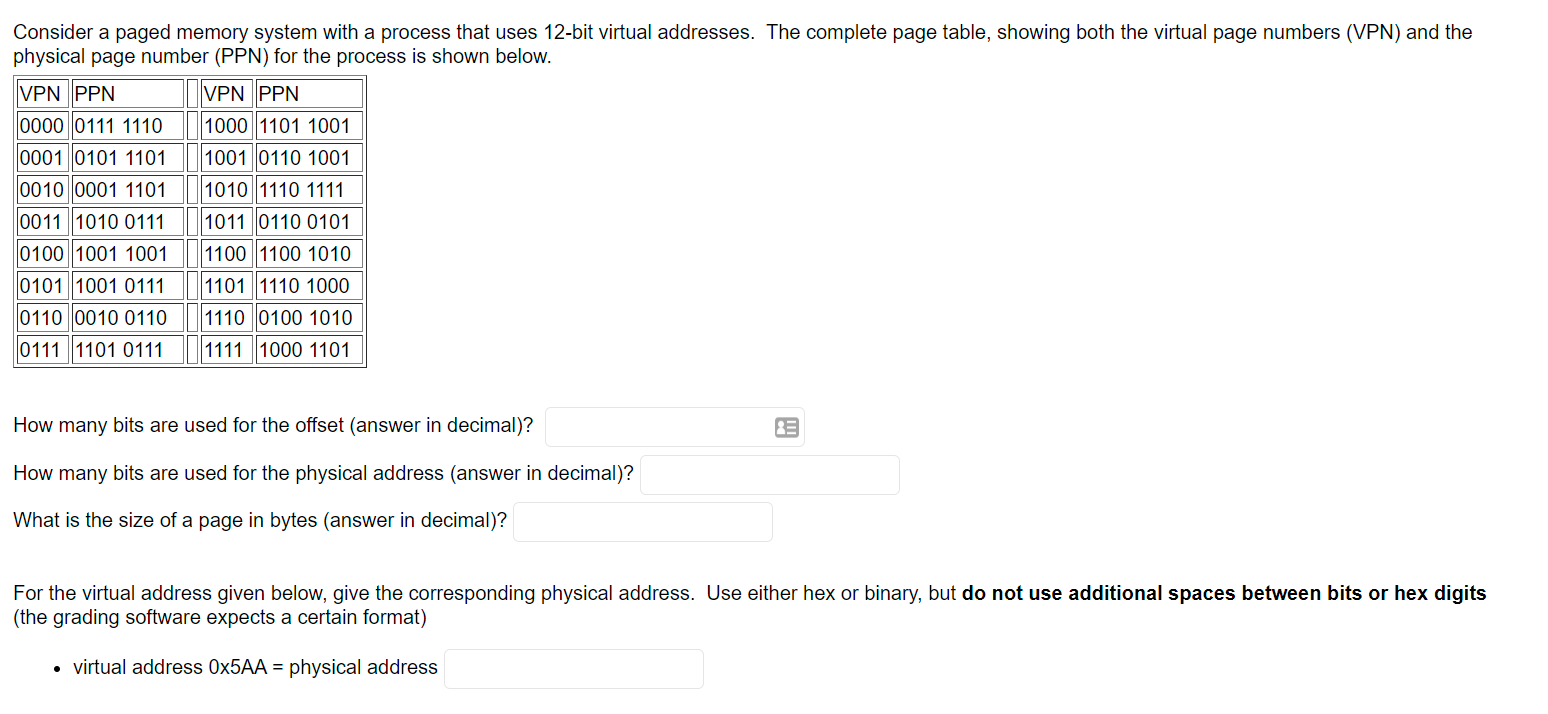Click the PPN cell 1001 0111
Screen dimensions: 1548x714
128,286
